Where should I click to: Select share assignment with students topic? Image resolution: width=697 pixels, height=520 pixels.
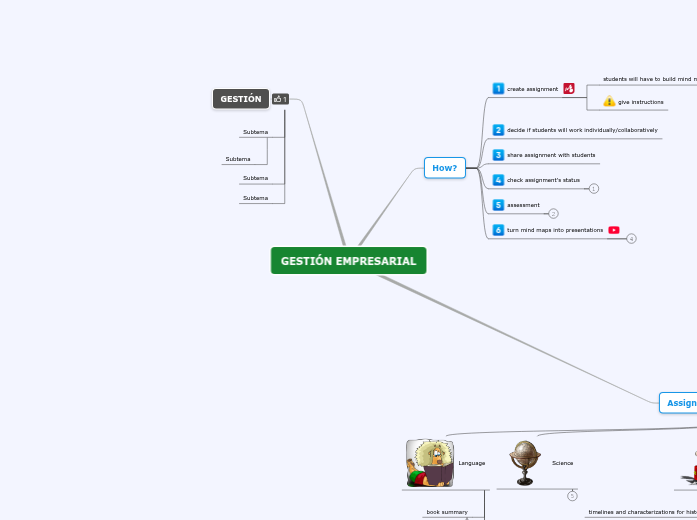(x=551, y=155)
